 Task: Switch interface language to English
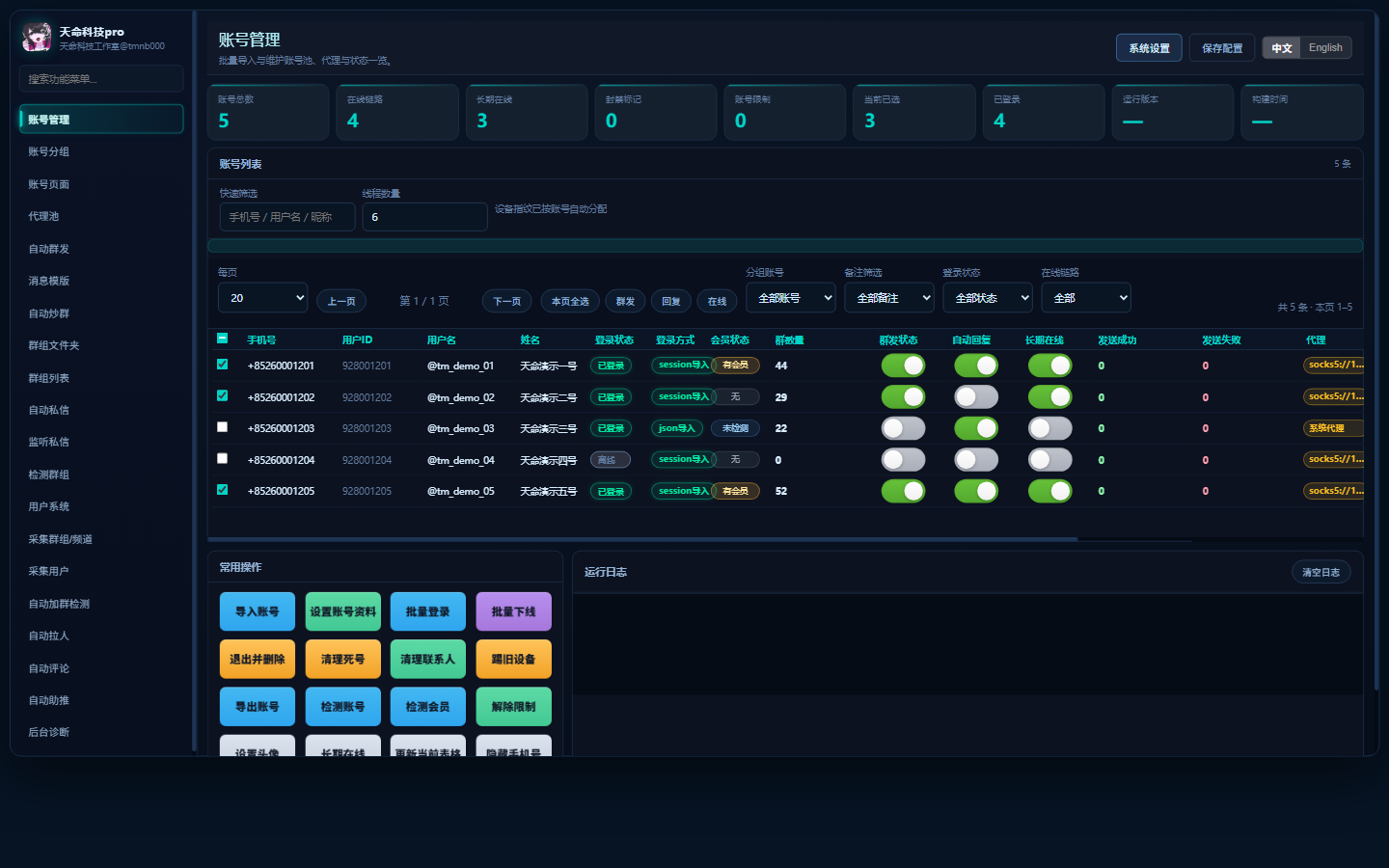(1325, 48)
